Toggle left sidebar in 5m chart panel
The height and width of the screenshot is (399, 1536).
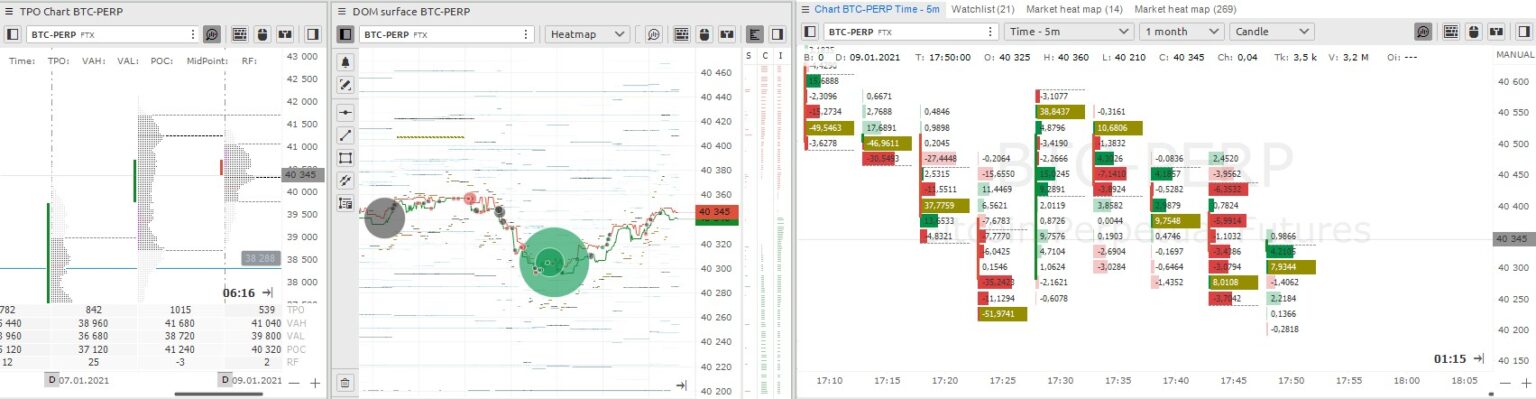click(x=810, y=31)
